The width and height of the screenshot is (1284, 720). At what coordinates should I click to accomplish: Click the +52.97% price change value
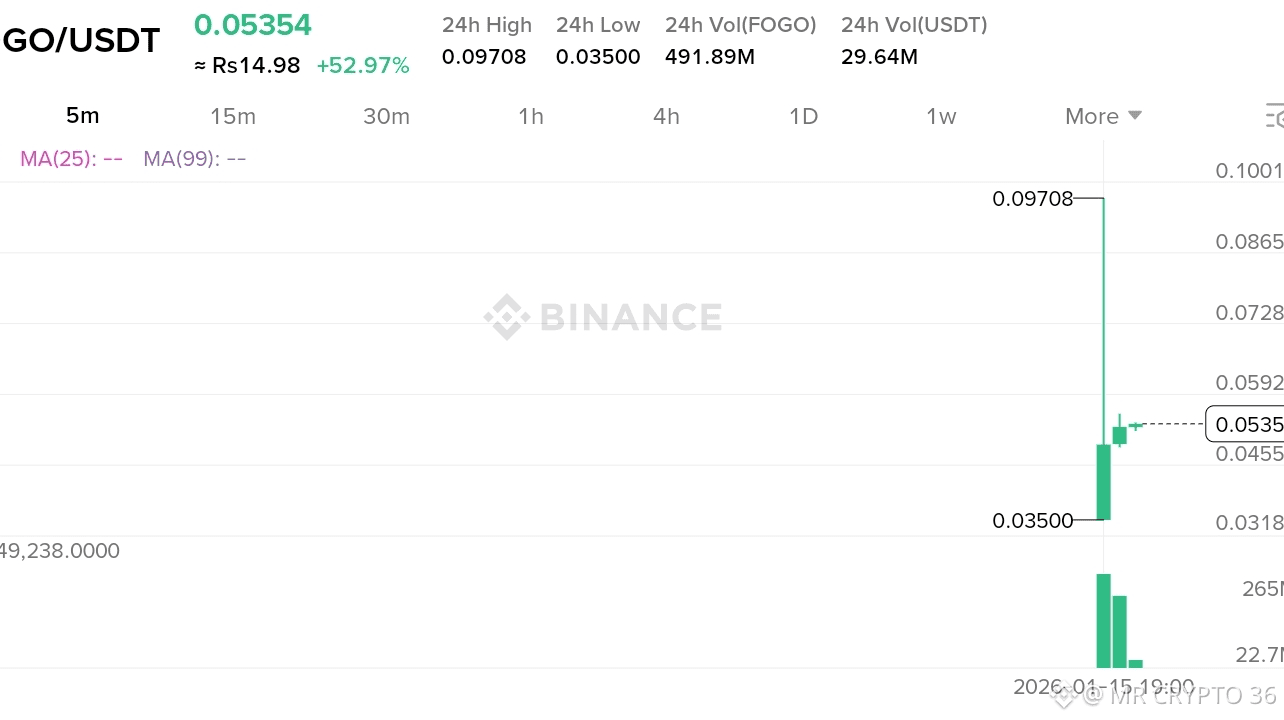pyautogui.click(x=363, y=66)
